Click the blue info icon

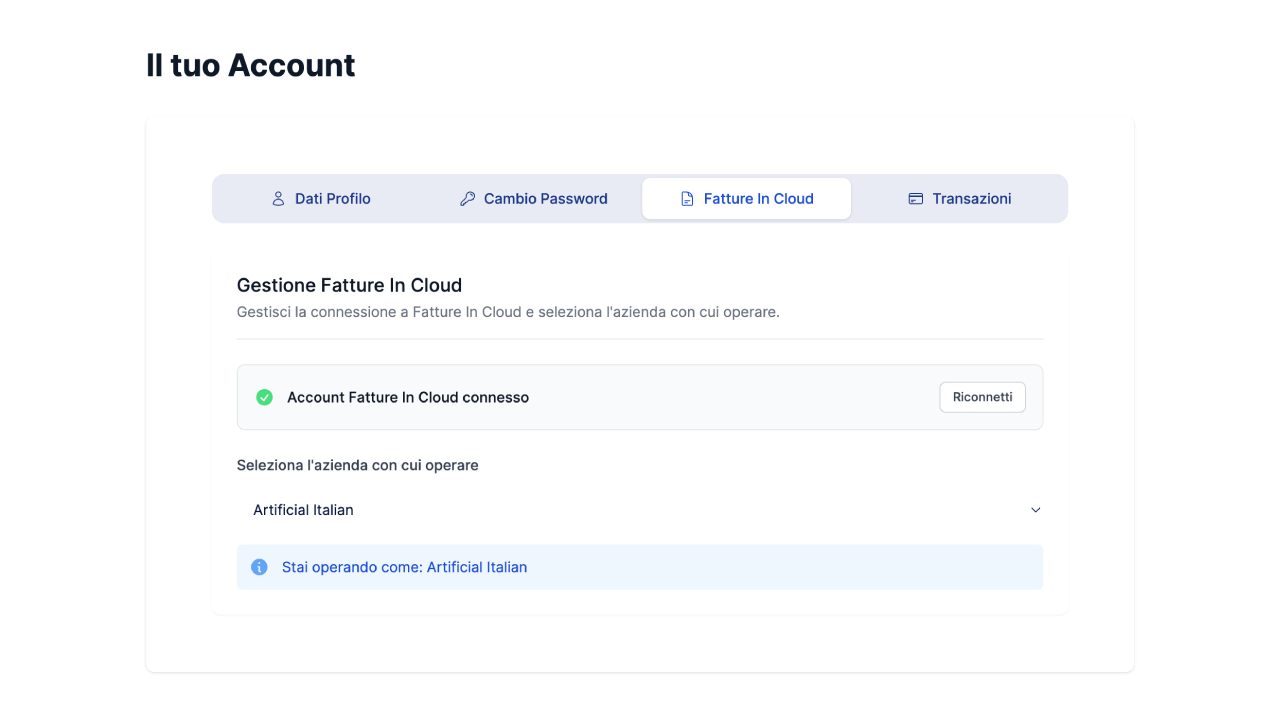tap(259, 567)
